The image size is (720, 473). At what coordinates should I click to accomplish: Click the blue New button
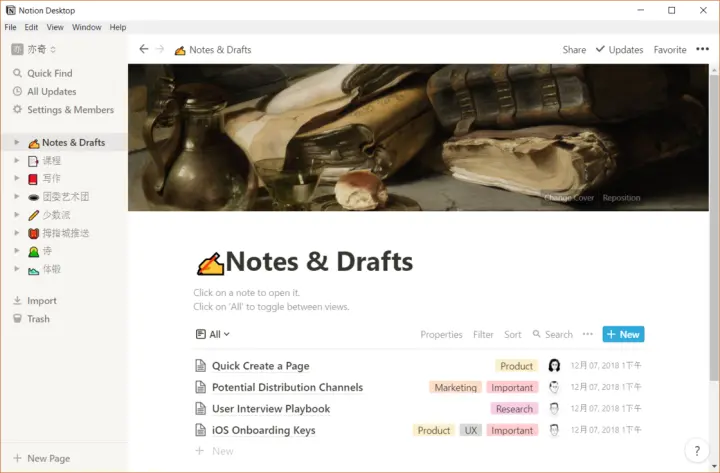(x=623, y=334)
